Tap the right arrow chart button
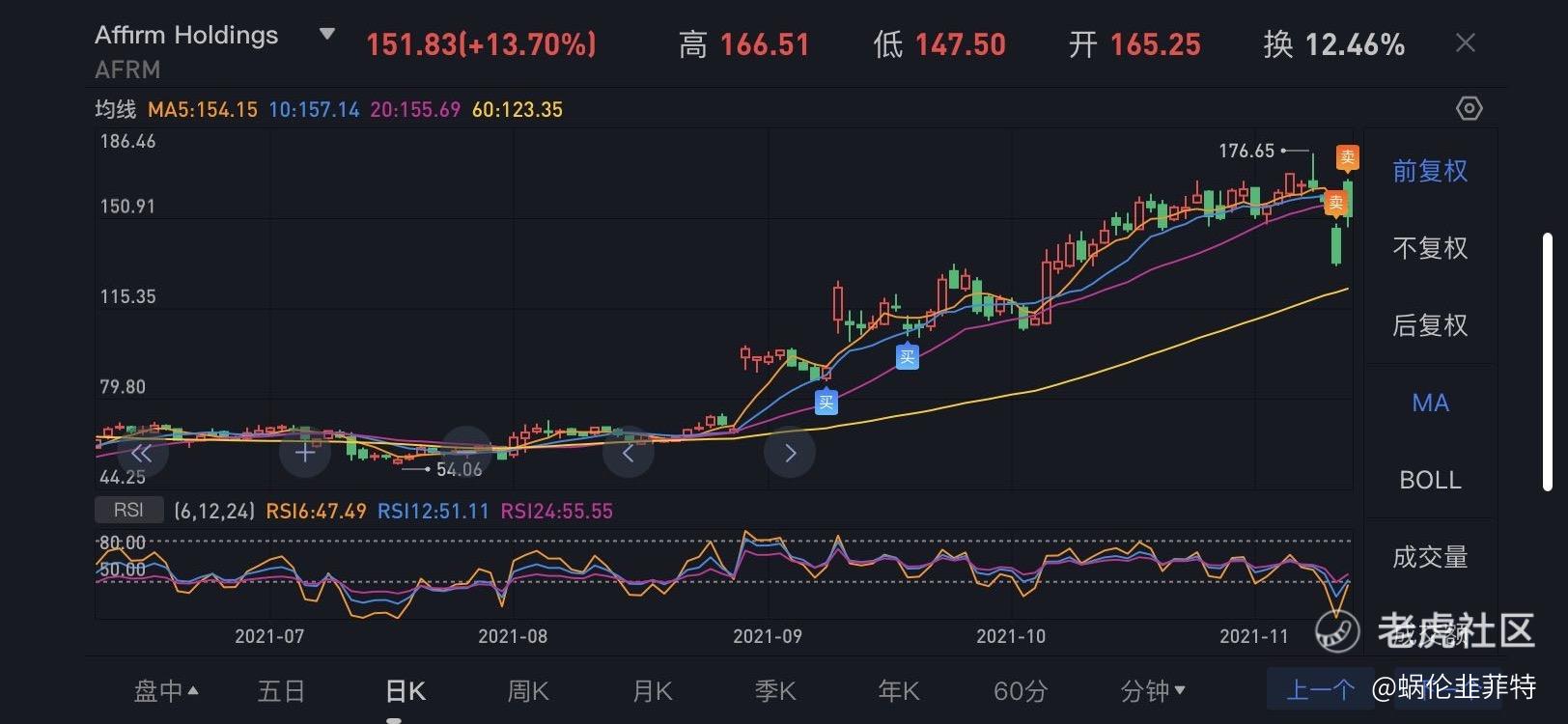The width and height of the screenshot is (1568, 724). pos(790,453)
